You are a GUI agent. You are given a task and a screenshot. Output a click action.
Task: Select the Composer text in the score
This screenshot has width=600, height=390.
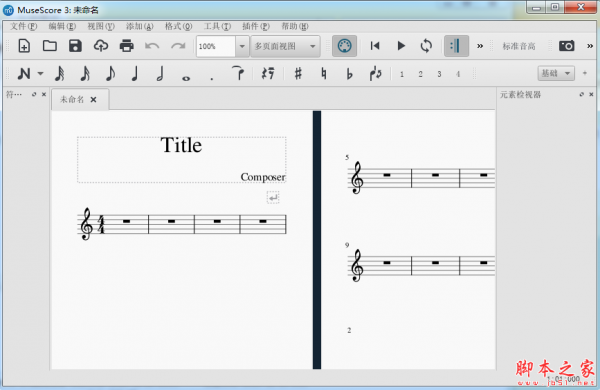pos(263,177)
